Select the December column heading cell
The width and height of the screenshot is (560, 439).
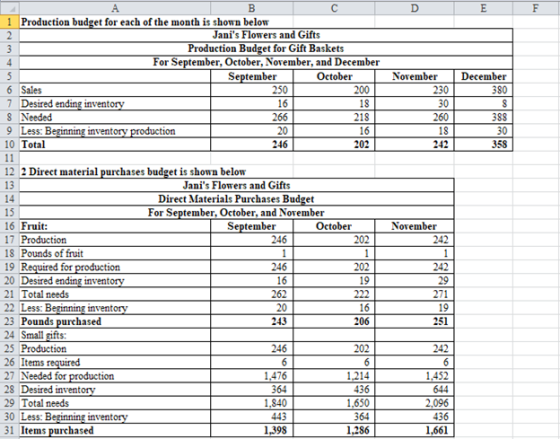click(483, 76)
